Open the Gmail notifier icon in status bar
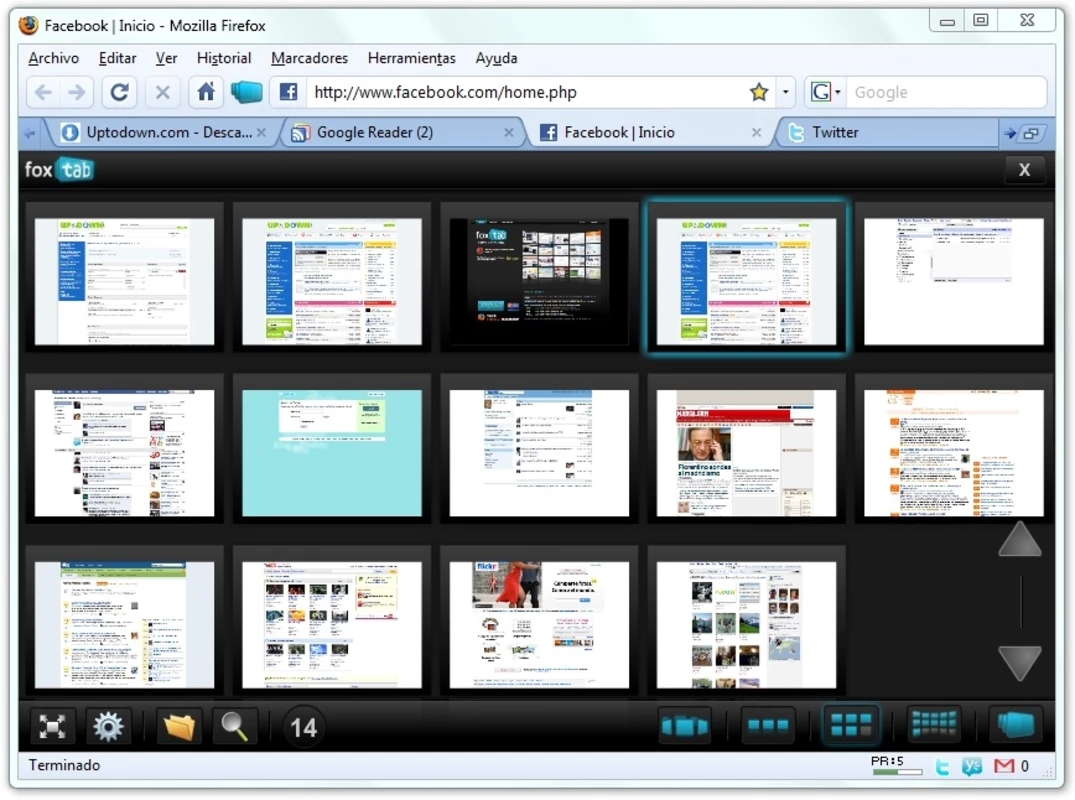 (1003, 766)
